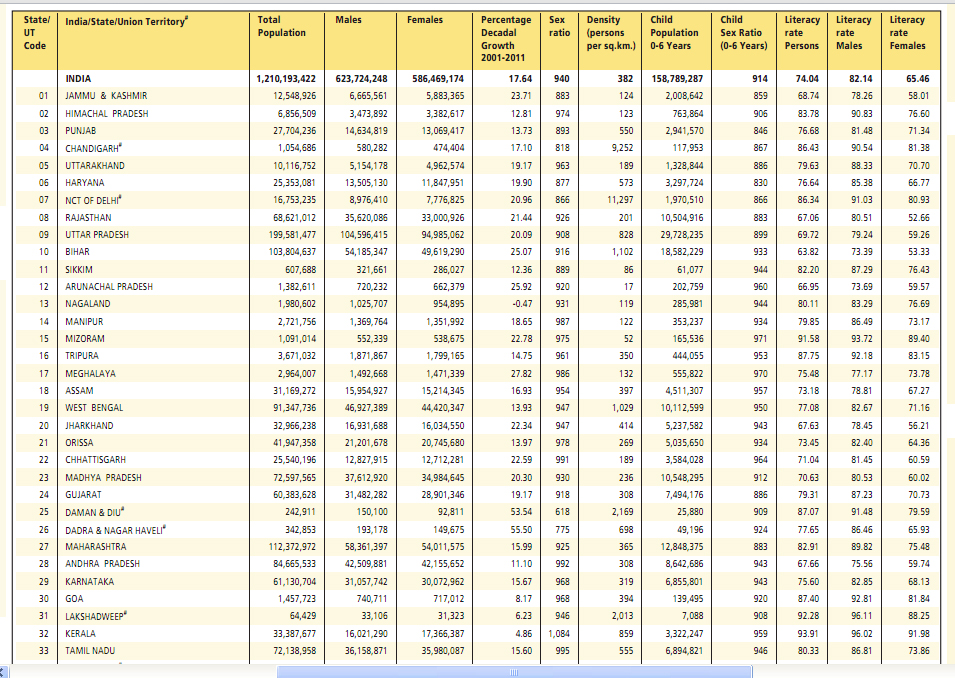Click the 'Females' column header
The height and width of the screenshot is (678, 955).
(425, 20)
